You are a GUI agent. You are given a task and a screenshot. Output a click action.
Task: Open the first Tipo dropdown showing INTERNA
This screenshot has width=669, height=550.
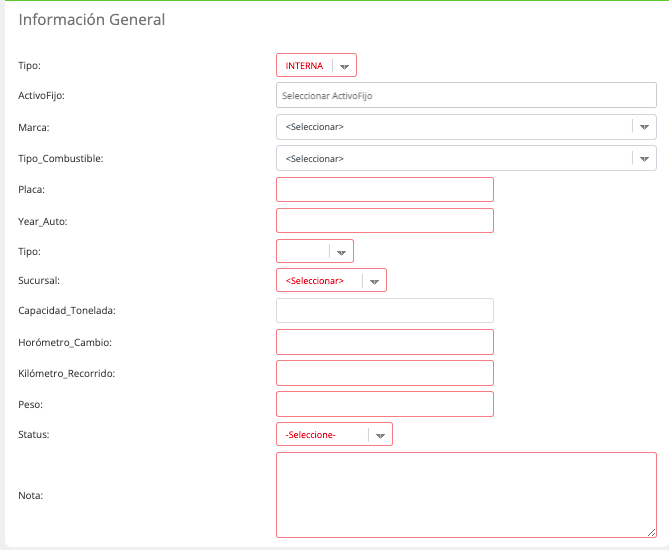(x=316, y=65)
